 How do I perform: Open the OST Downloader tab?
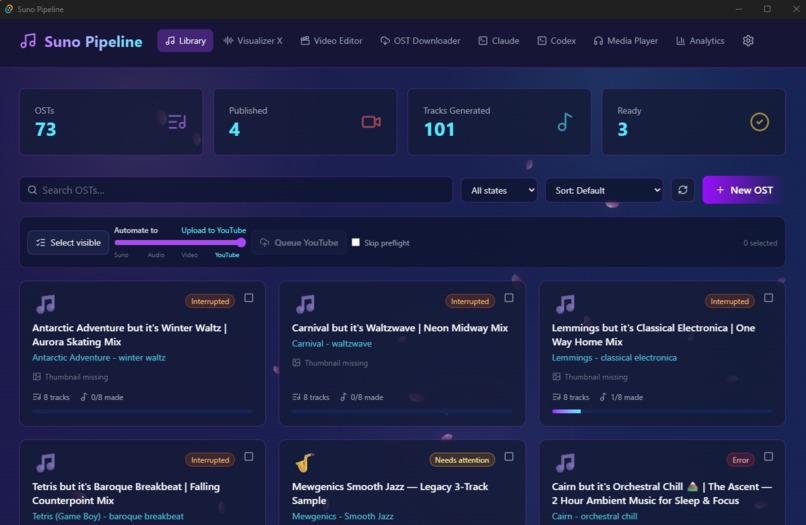click(x=420, y=41)
